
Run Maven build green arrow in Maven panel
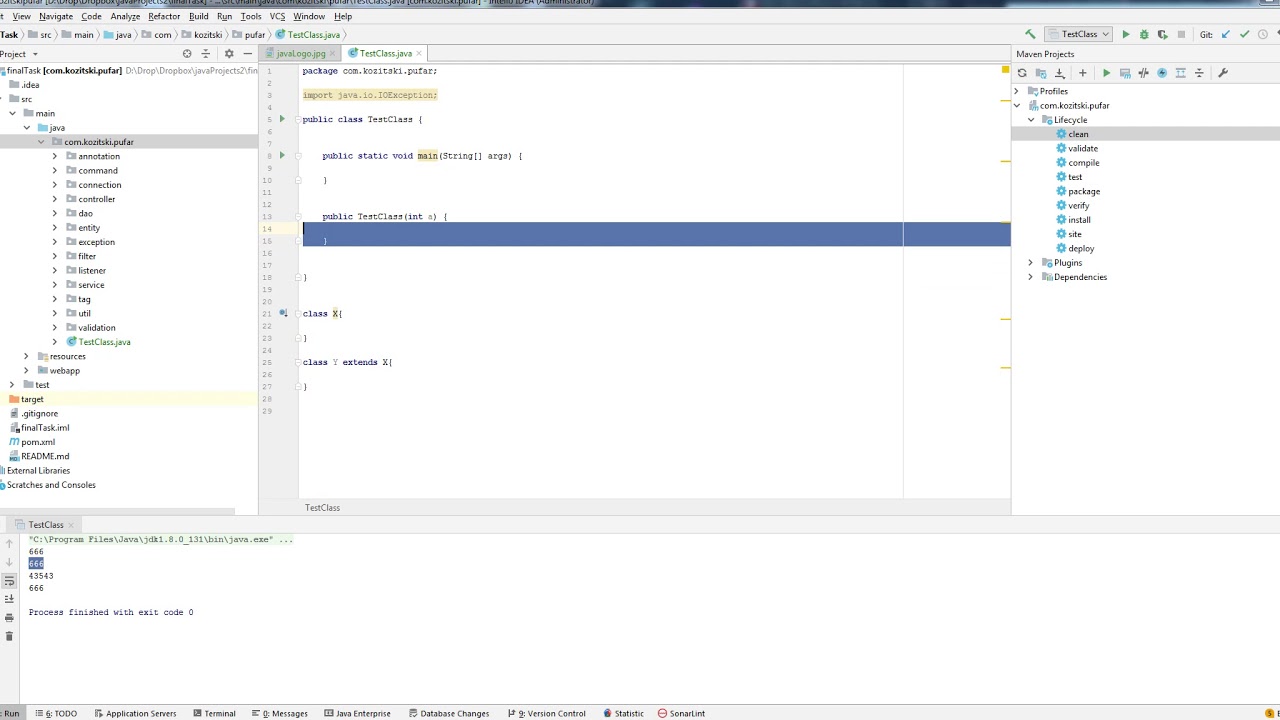click(1106, 73)
